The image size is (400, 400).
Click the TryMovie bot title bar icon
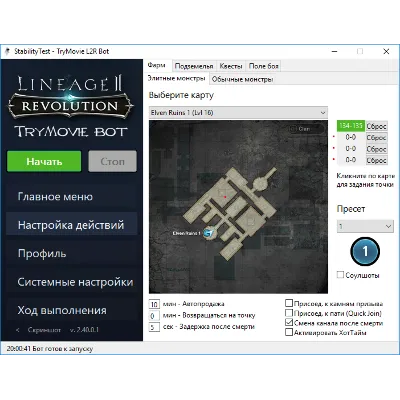[7, 51]
